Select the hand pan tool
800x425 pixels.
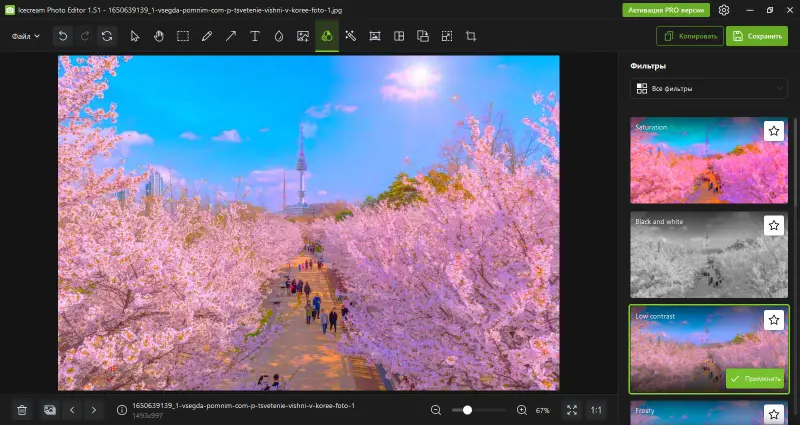click(x=159, y=36)
